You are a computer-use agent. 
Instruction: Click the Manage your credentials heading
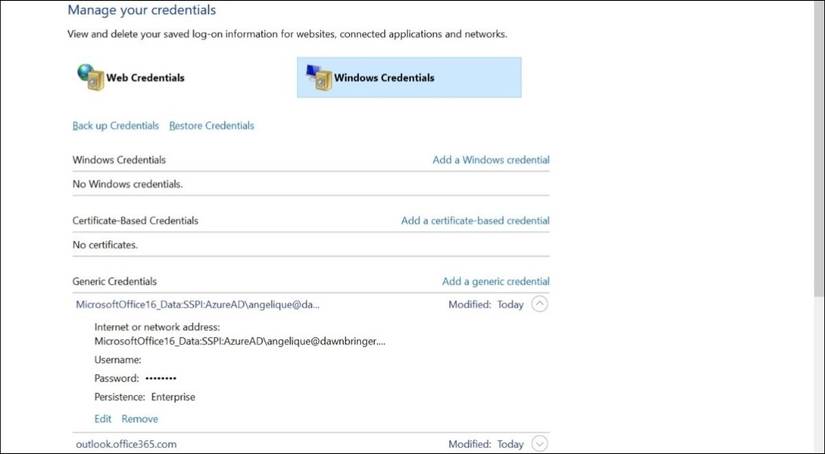[142, 10]
